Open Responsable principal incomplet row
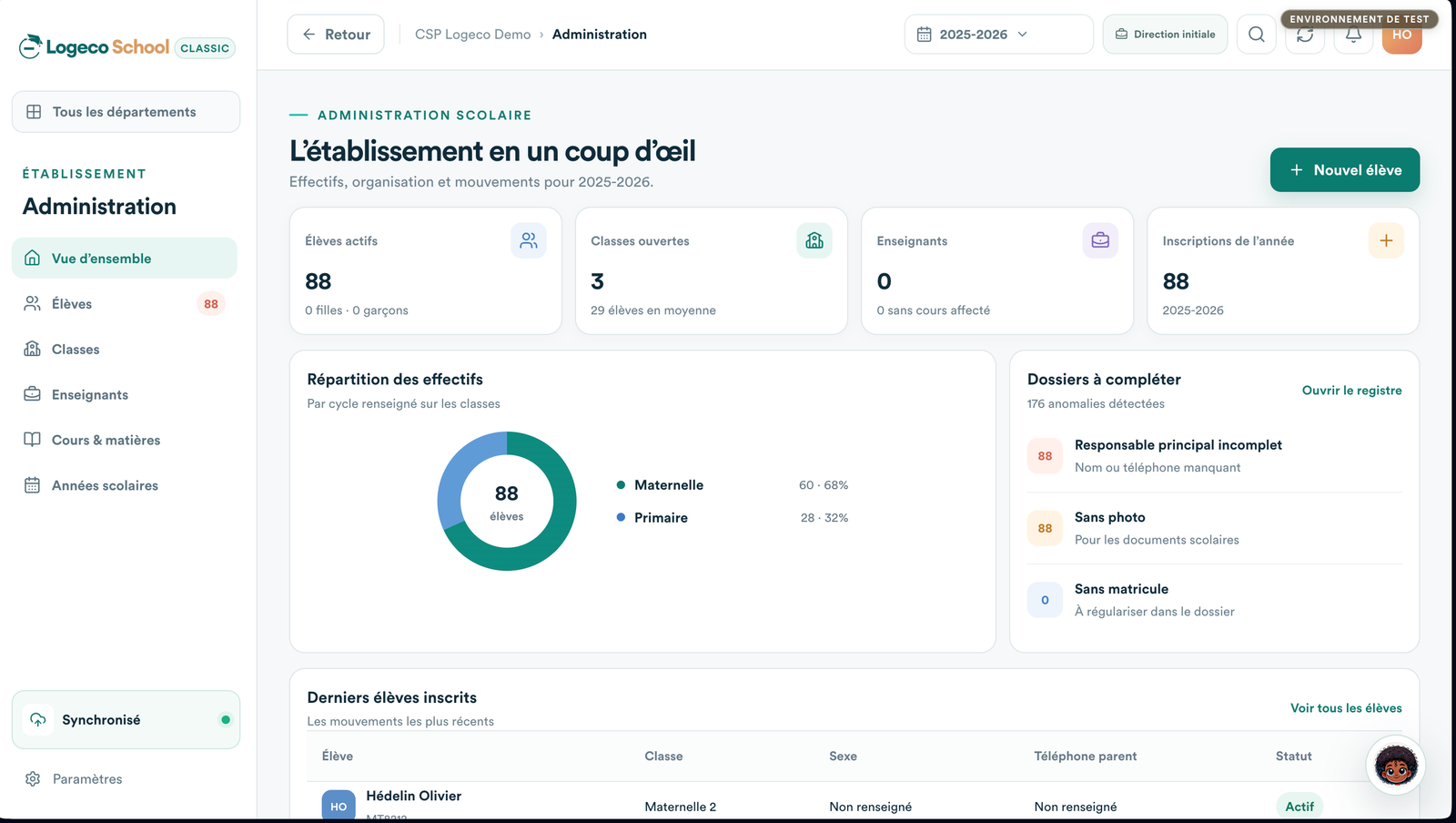Screen dimensions: 1456x823 click(1215, 456)
